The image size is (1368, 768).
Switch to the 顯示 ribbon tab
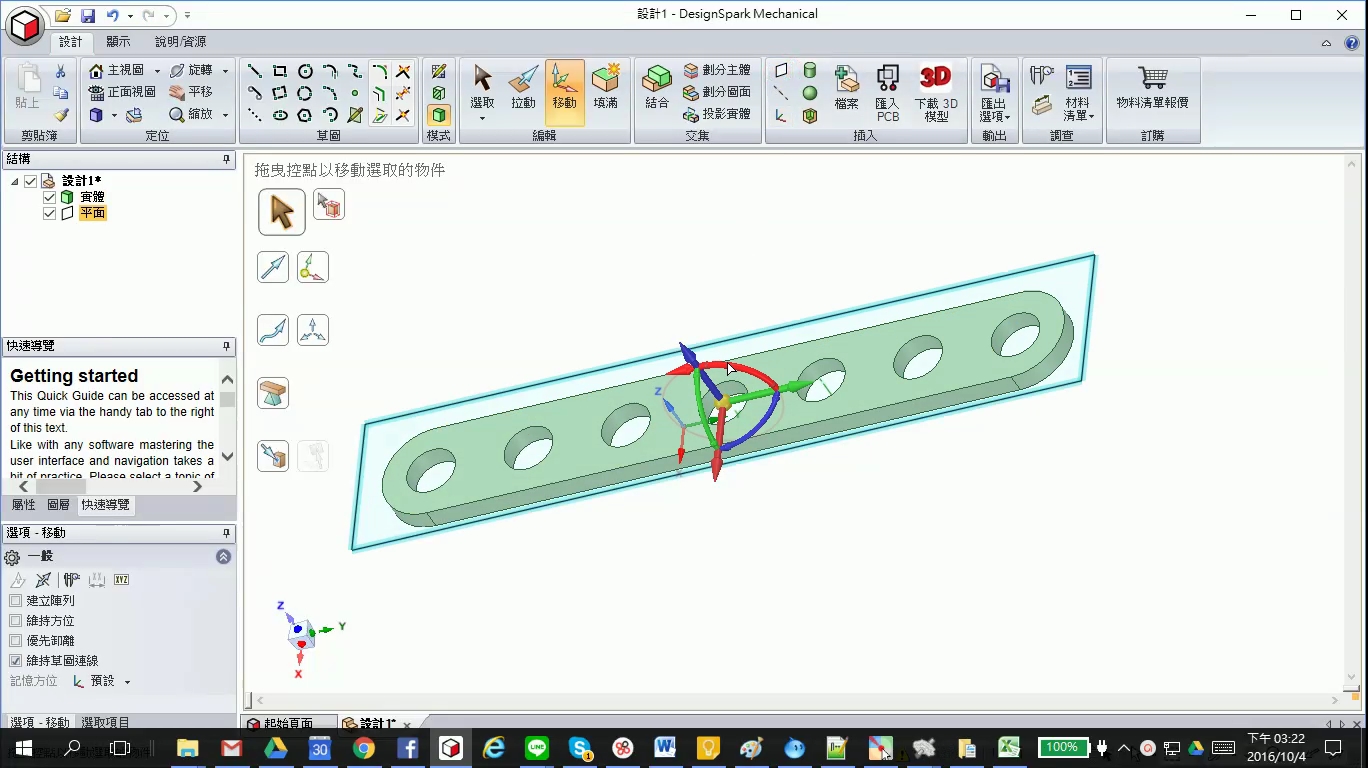point(118,42)
